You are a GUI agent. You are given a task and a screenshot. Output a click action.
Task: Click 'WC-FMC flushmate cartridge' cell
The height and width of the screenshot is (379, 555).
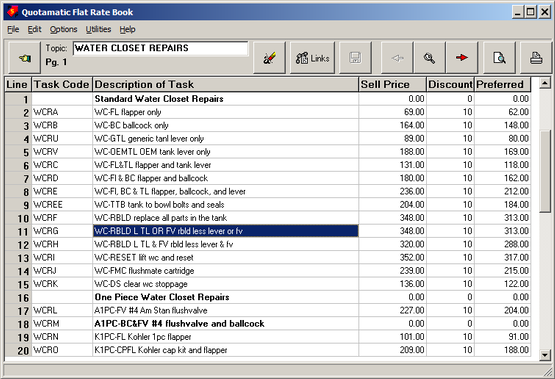click(x=226, y=271)
